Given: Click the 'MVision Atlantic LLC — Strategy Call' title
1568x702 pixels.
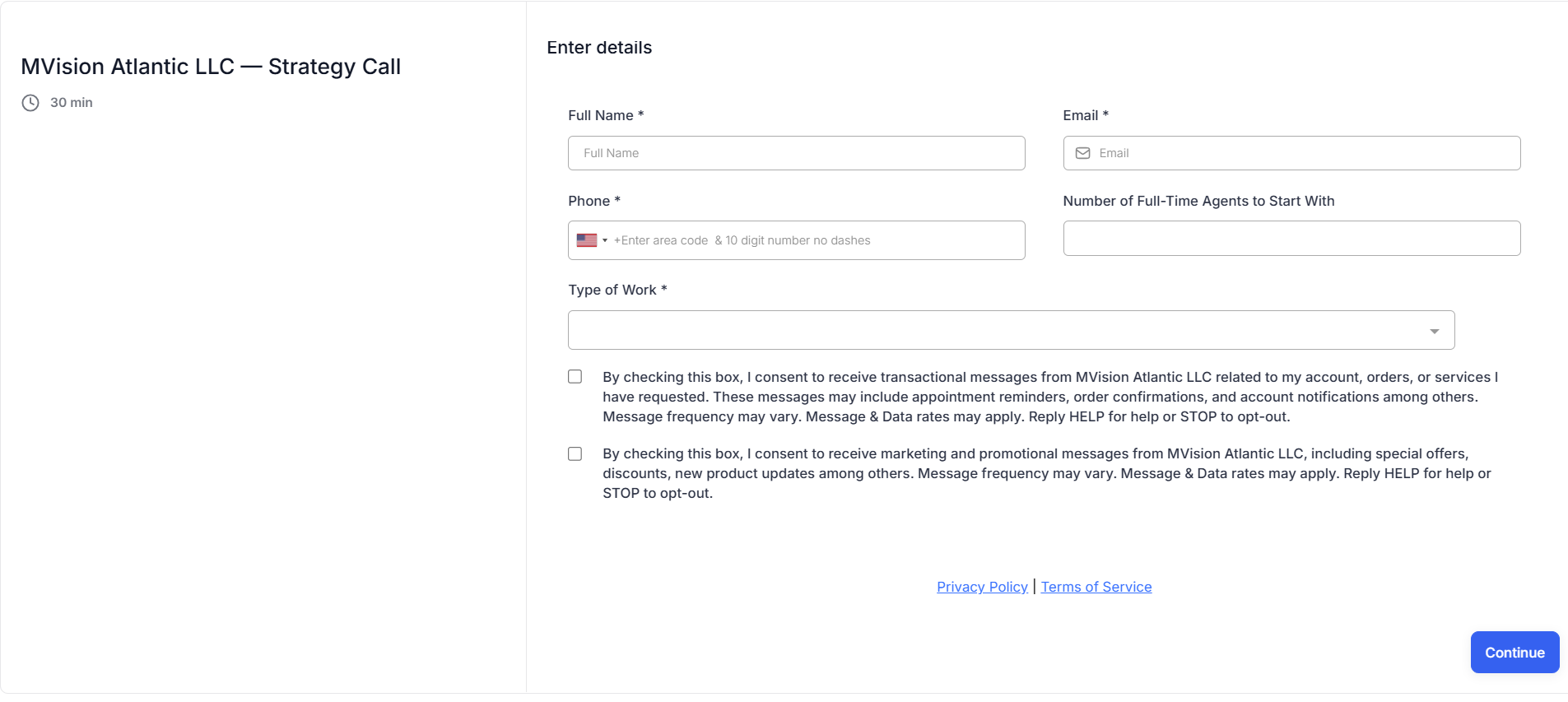Looking at the screenshot, I should 211,67.
